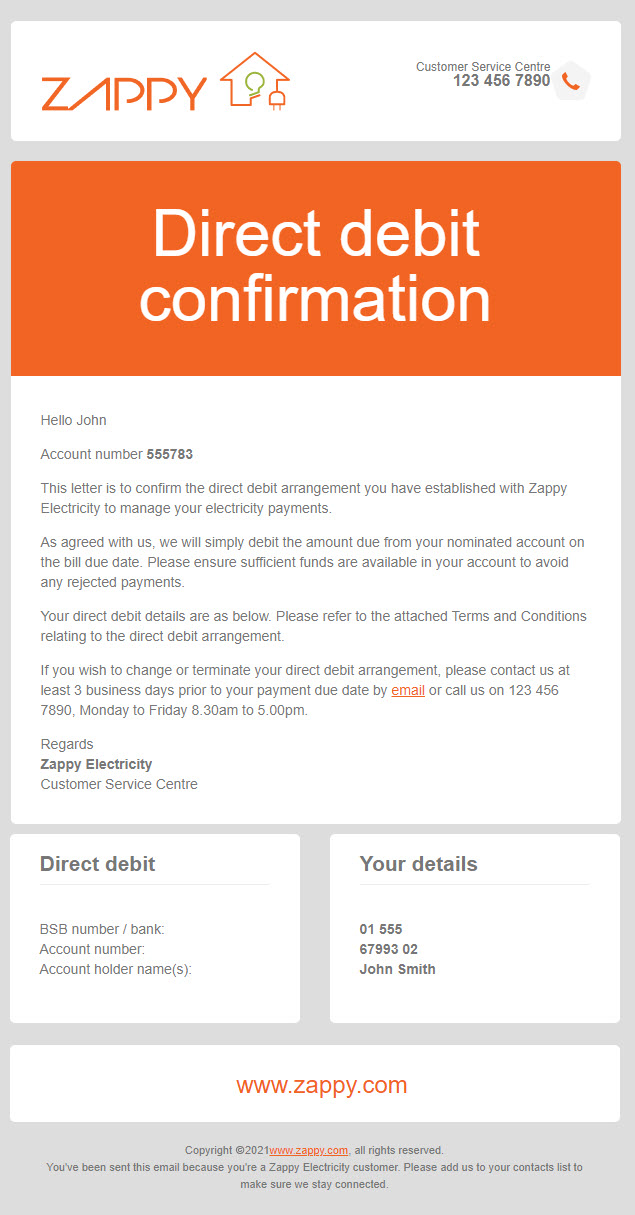Click the Direct debit section heading
The width and height of the screenshot is (635, 1215).
tap(97, 864)
